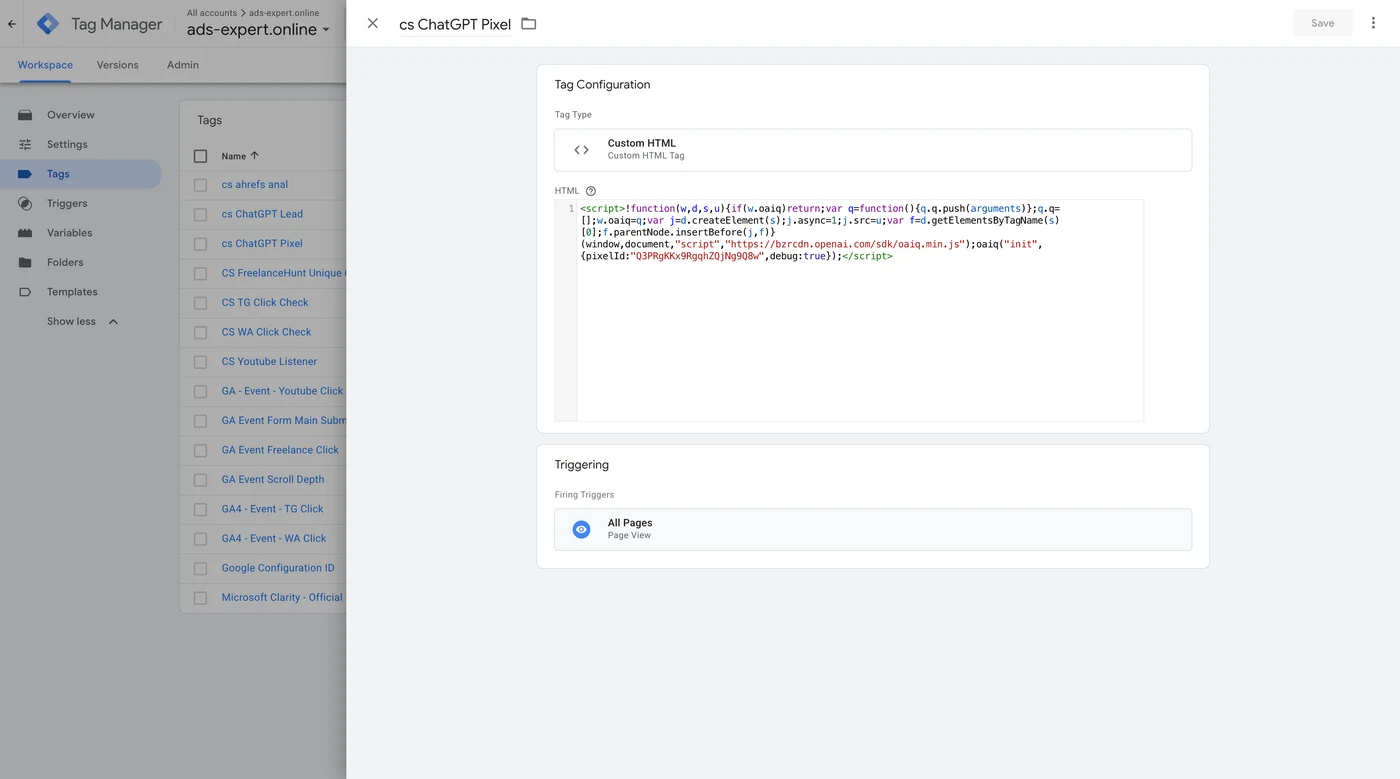Check the CS TG Click Check checkbox
Image resolution: width=1400 pixels, height=779 pixels.
[200, 303]
